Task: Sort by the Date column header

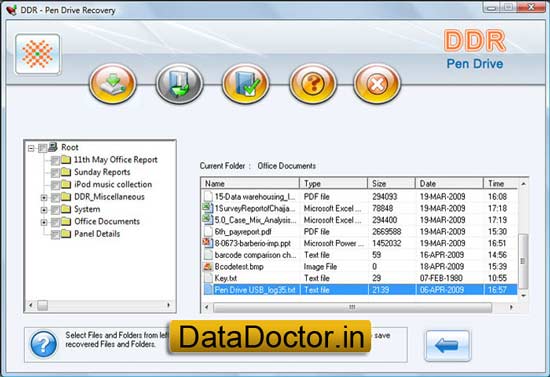Action: 449,183
